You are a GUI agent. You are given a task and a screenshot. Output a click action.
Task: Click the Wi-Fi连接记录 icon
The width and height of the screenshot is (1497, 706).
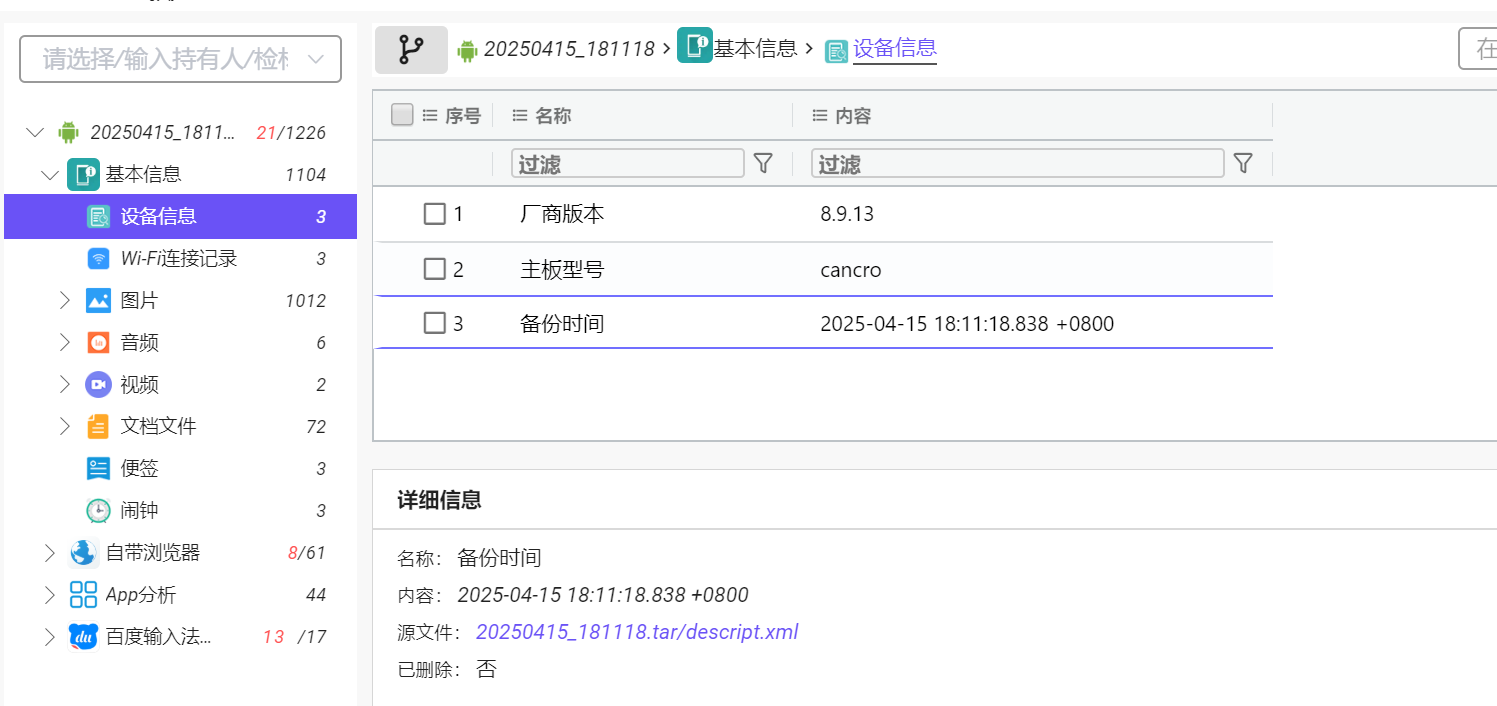coord(98,259)
